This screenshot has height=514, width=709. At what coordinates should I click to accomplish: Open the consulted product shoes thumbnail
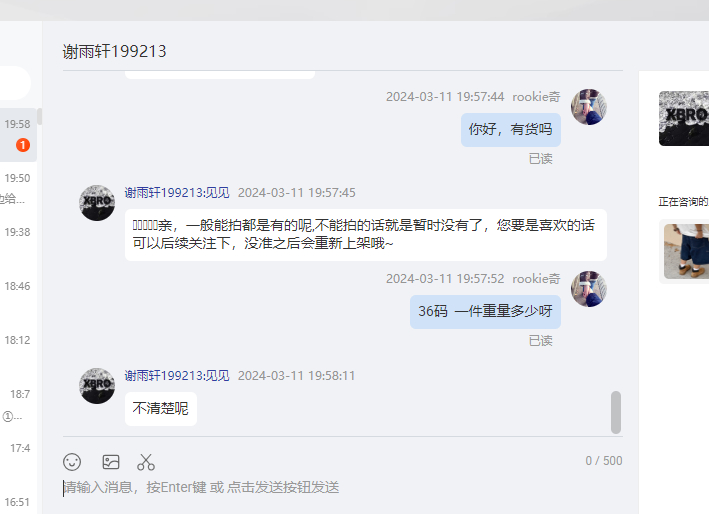coord(686,251)
